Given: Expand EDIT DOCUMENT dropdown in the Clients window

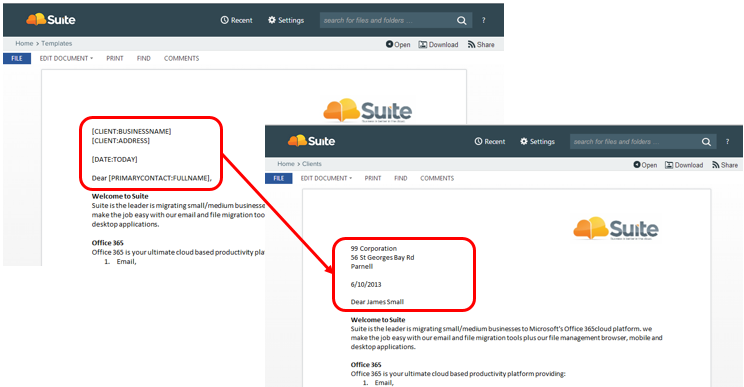Looking at the screenshot, I should click(x=326, y=178).
